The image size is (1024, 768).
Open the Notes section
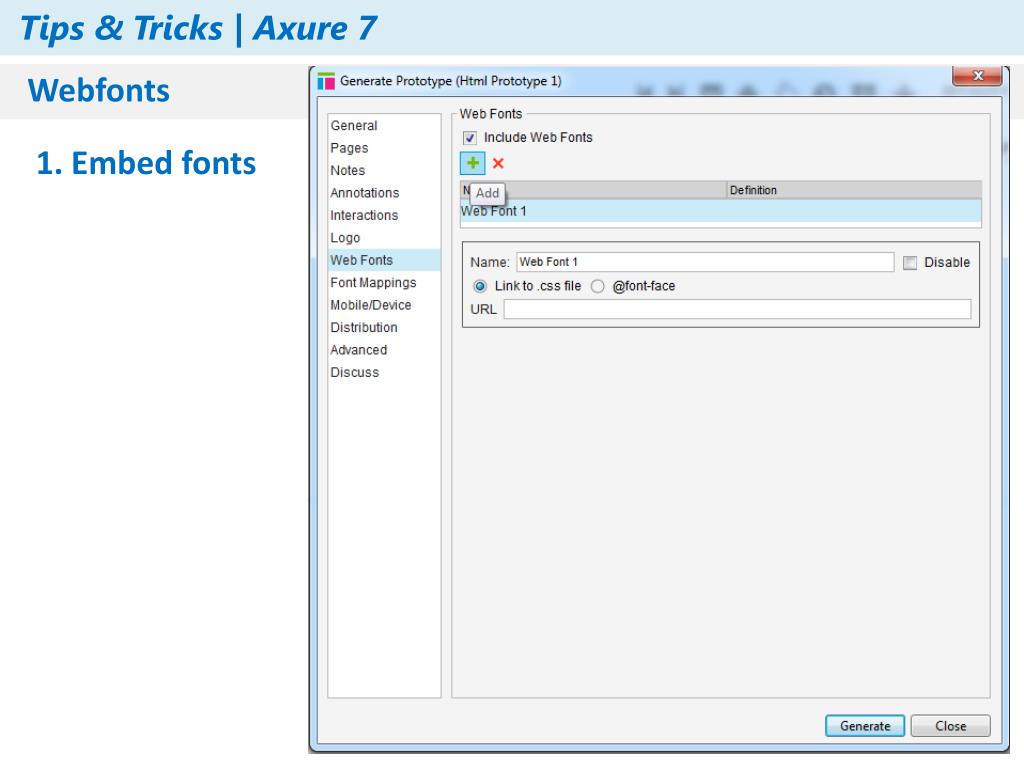[384, 170]
